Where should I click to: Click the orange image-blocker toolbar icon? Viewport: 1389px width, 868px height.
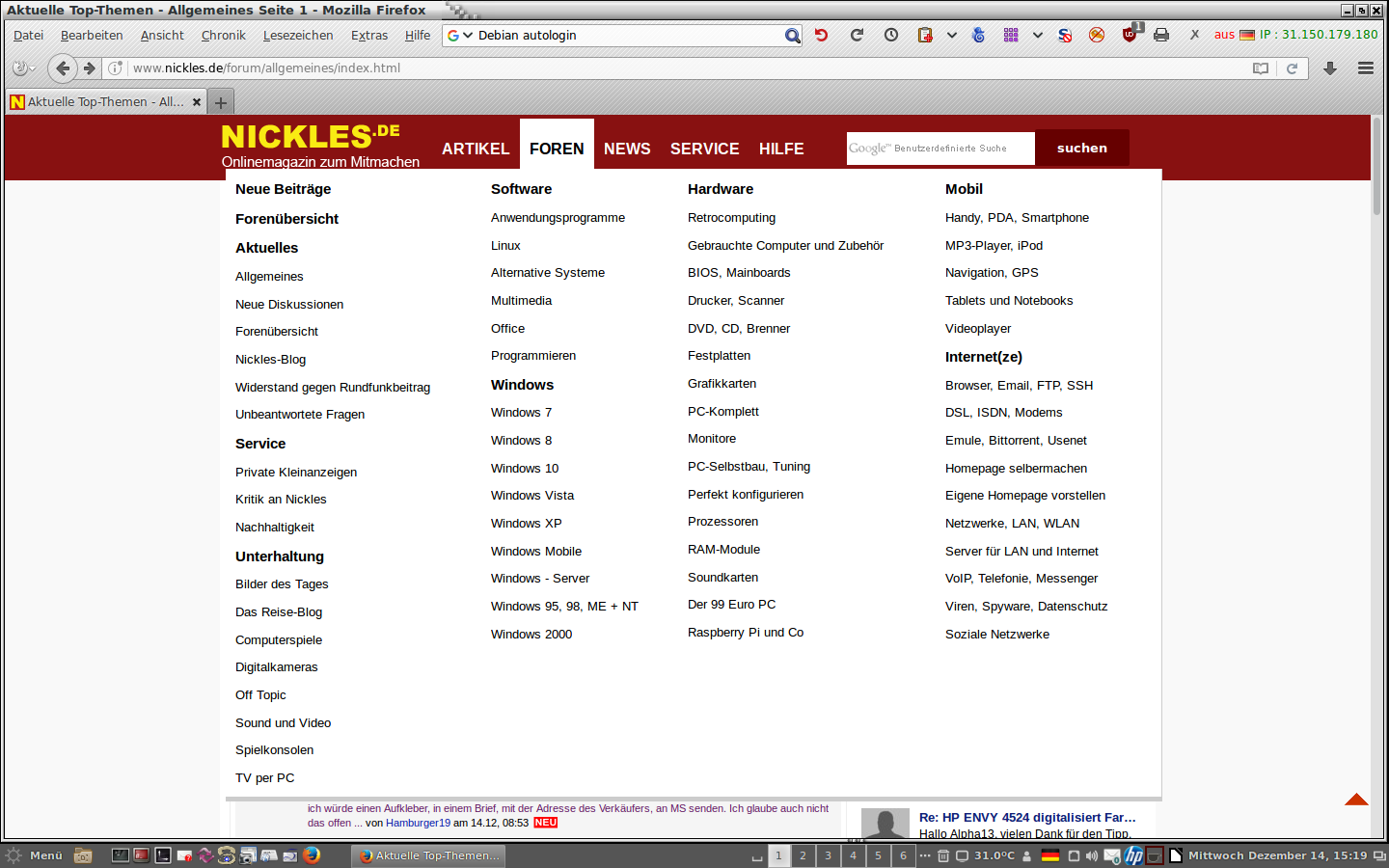pos(1097,35)
